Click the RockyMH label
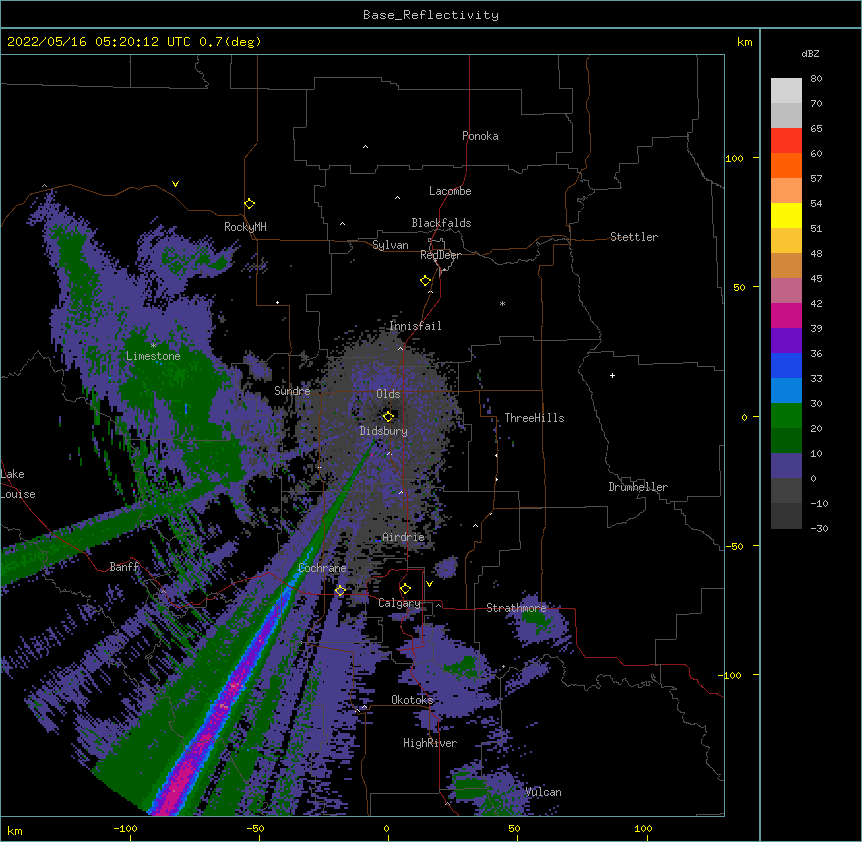862x842 pixels. pos(245,227)
